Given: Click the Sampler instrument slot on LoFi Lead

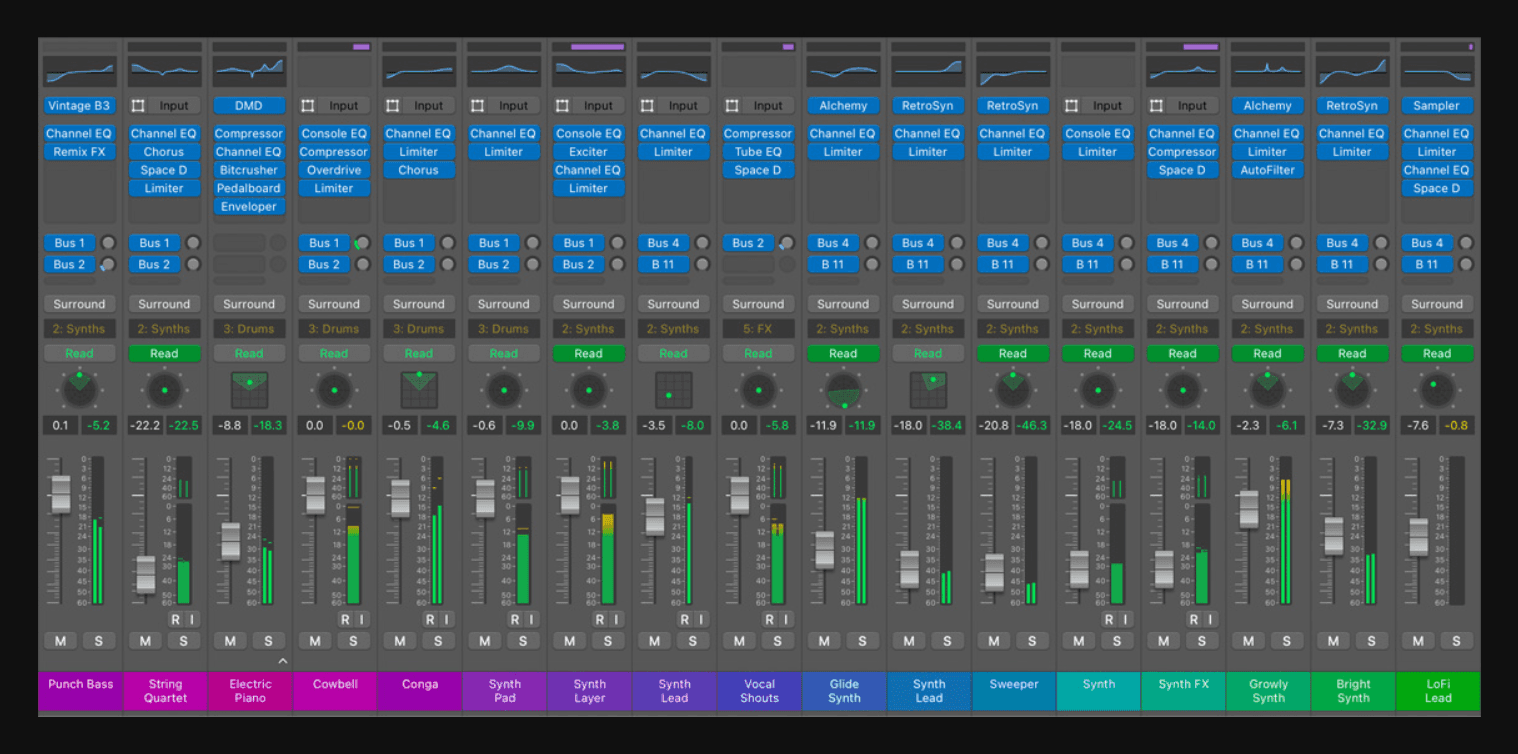Looking at the screenshot, I should pos(1437,105).
